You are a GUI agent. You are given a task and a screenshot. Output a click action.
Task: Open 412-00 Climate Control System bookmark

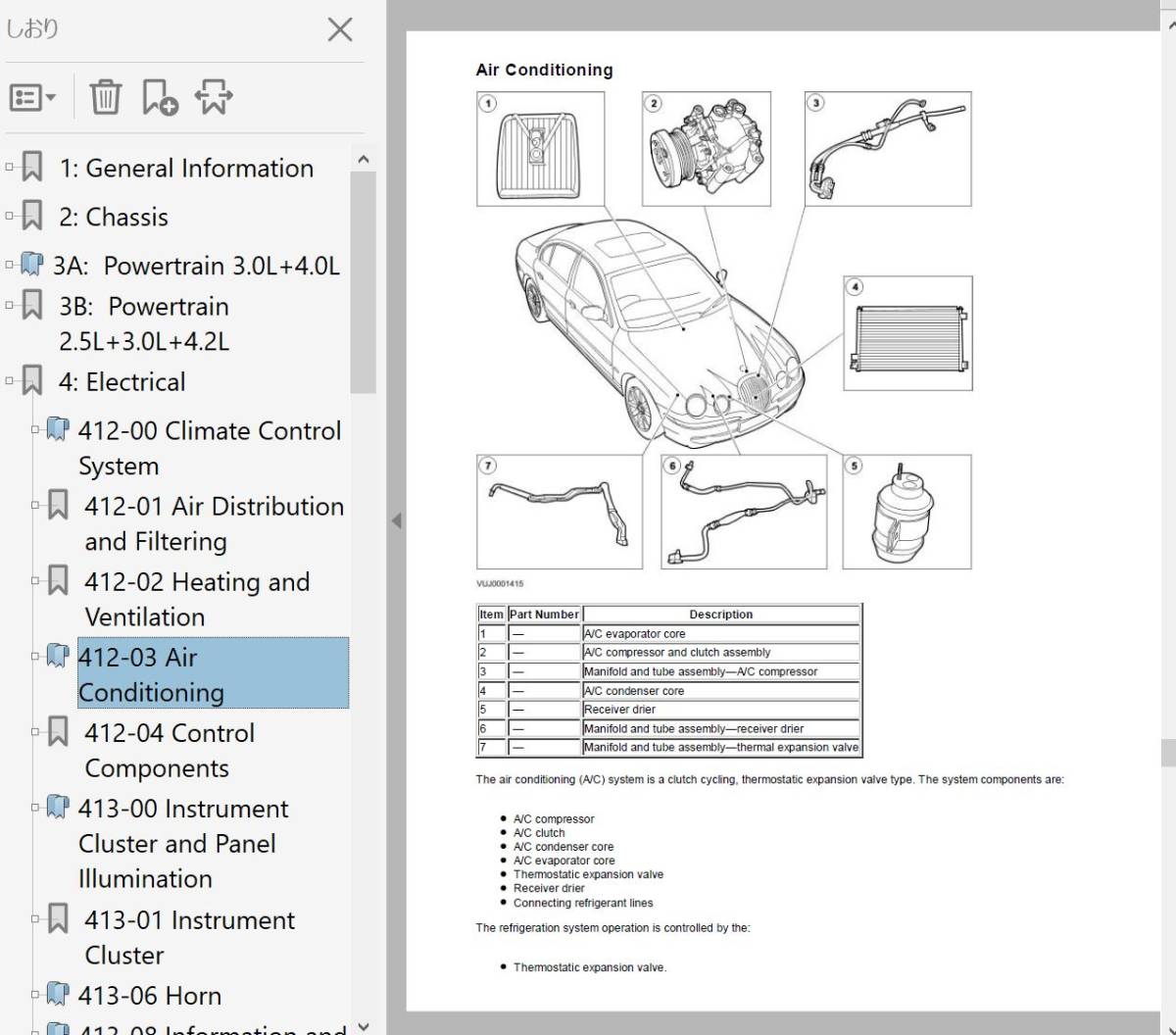point(210,448)
